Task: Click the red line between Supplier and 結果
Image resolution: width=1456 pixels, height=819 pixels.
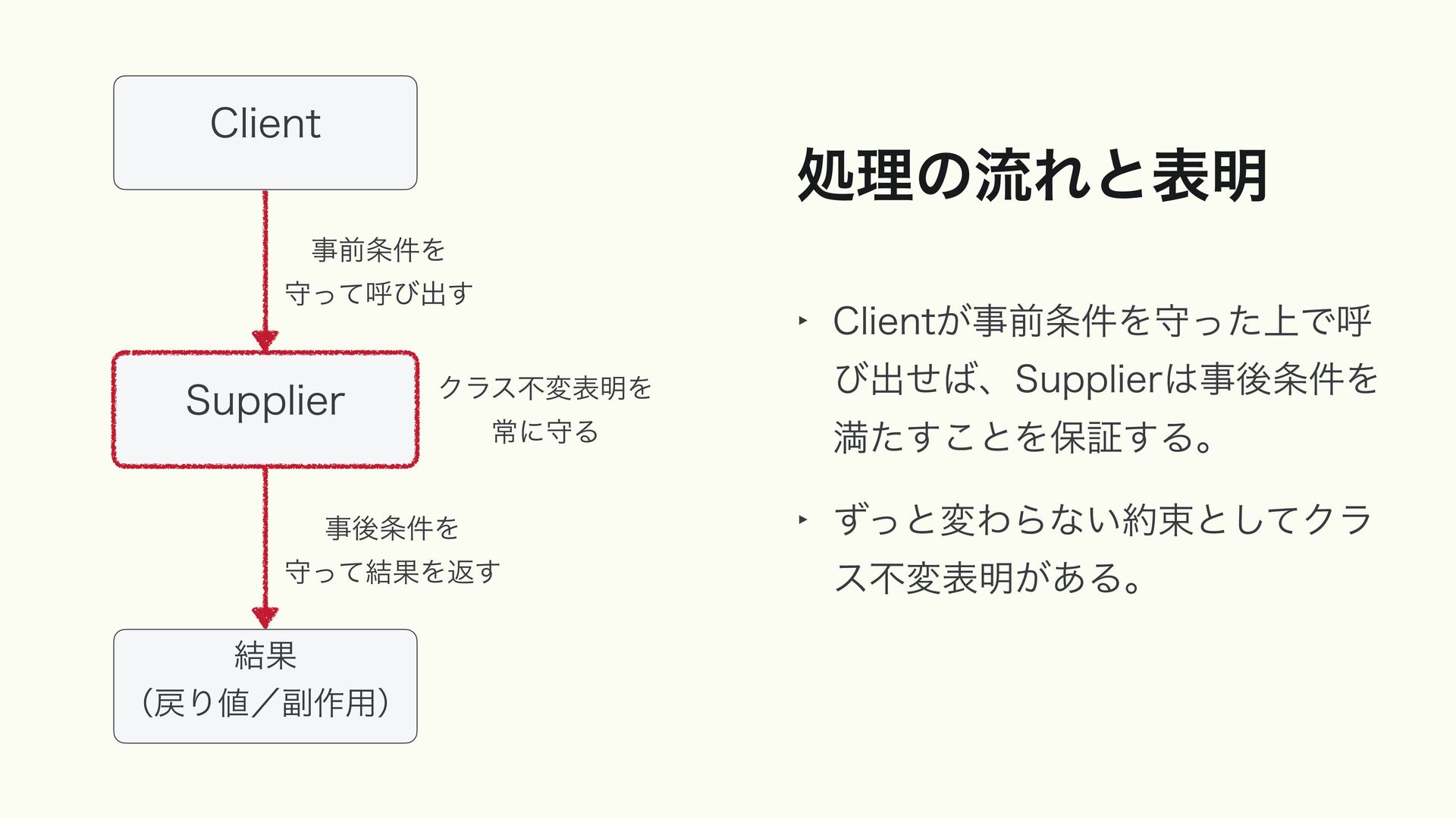Action: click(x=265, y=535)
